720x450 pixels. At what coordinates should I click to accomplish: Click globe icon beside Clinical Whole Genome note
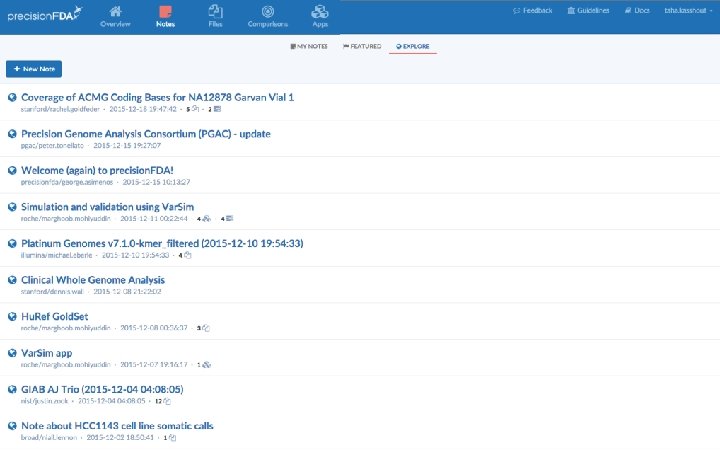click(x=12, y=280)
